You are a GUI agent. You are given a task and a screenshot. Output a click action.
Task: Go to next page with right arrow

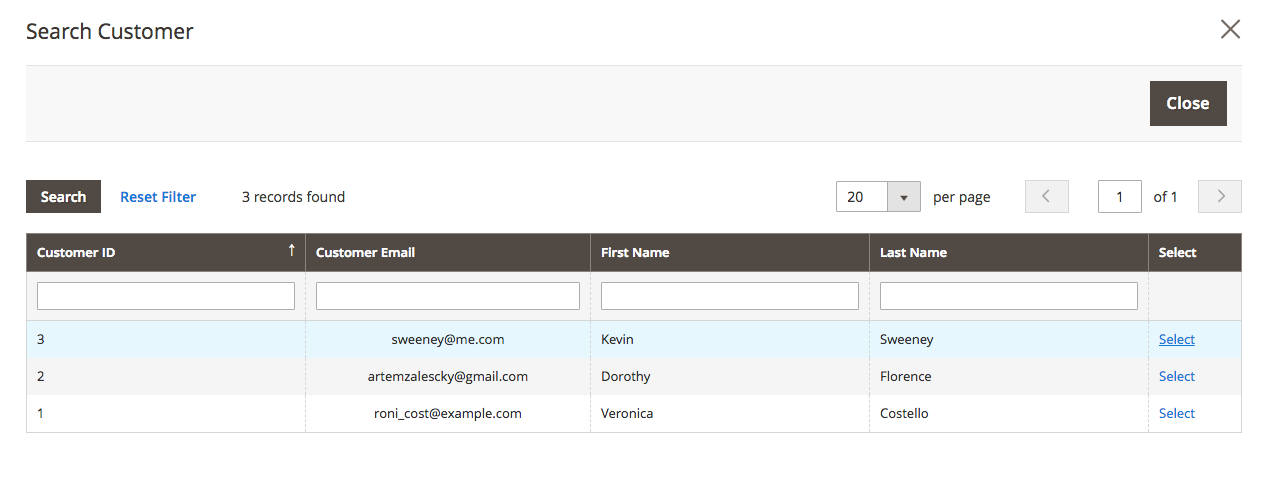[1220, 197]
